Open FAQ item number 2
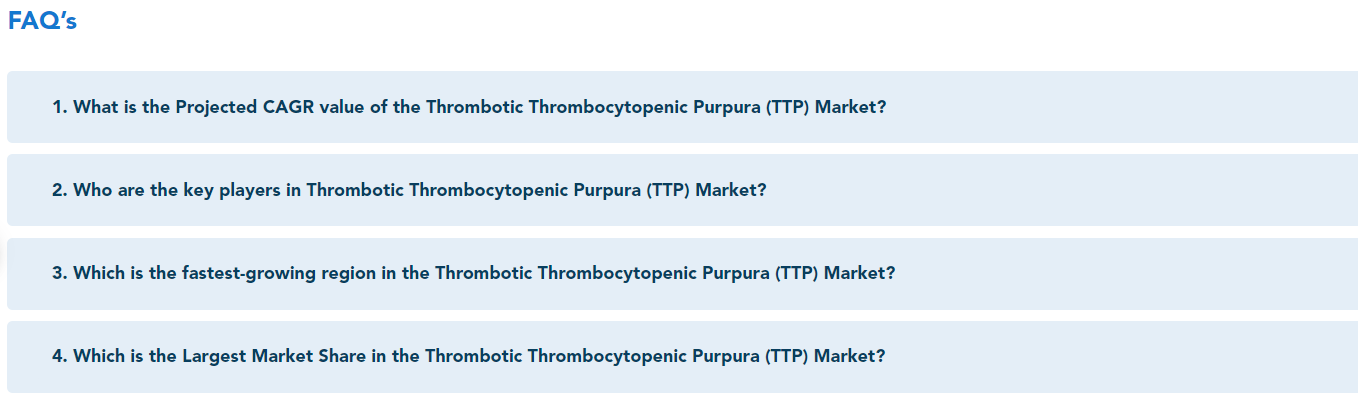Screen dimensions: 1358x399 tap(682, 190)
